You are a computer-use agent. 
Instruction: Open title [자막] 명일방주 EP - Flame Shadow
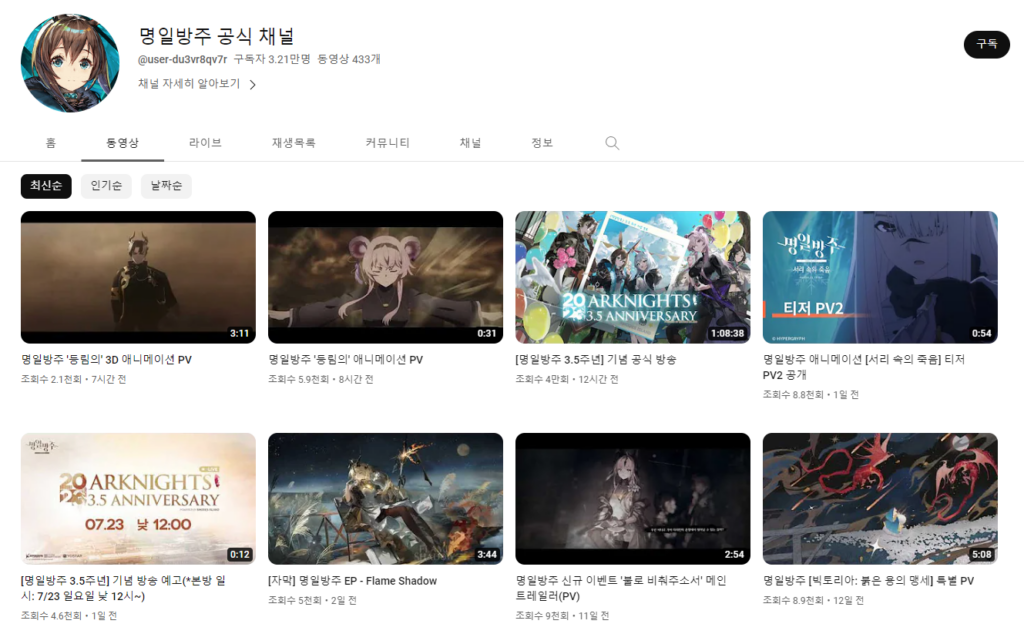click(x=353, y=581)
